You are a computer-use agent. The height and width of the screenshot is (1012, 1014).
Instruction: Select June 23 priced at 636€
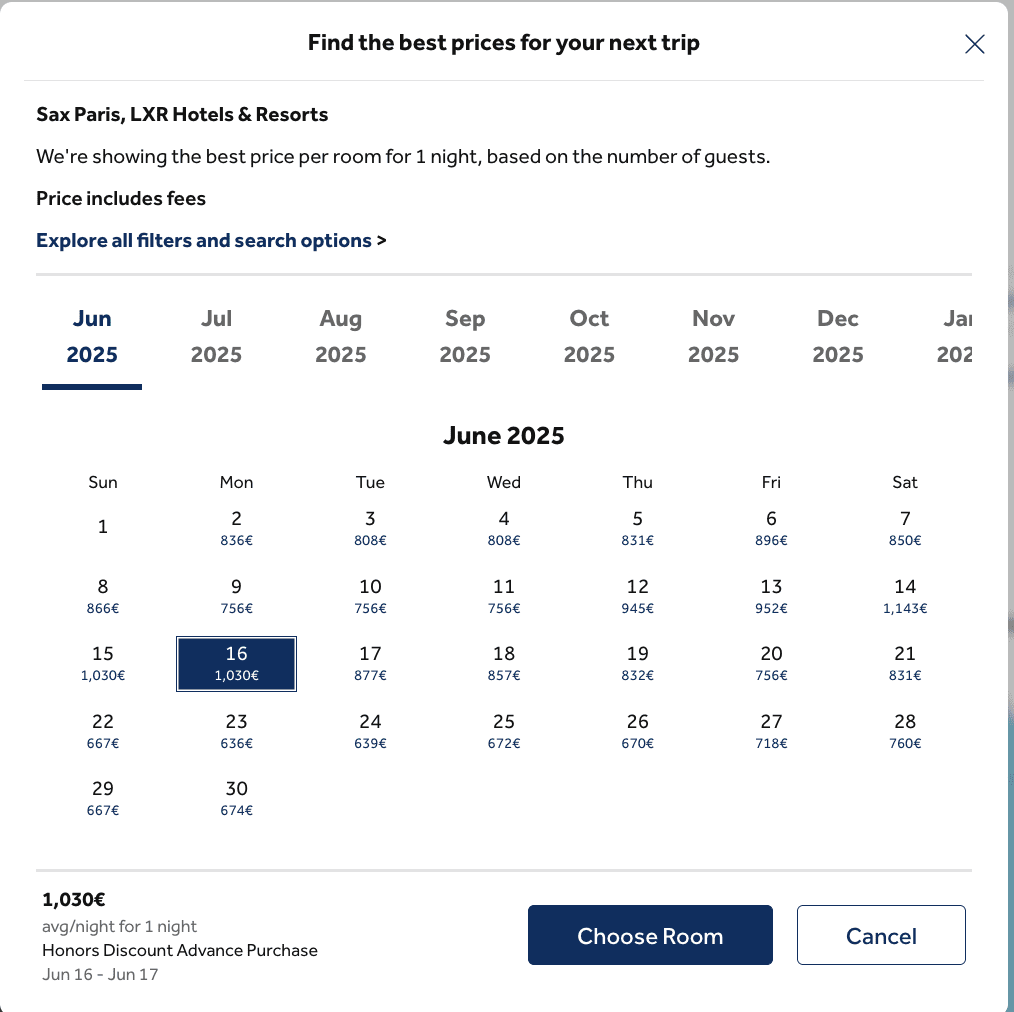236,731
